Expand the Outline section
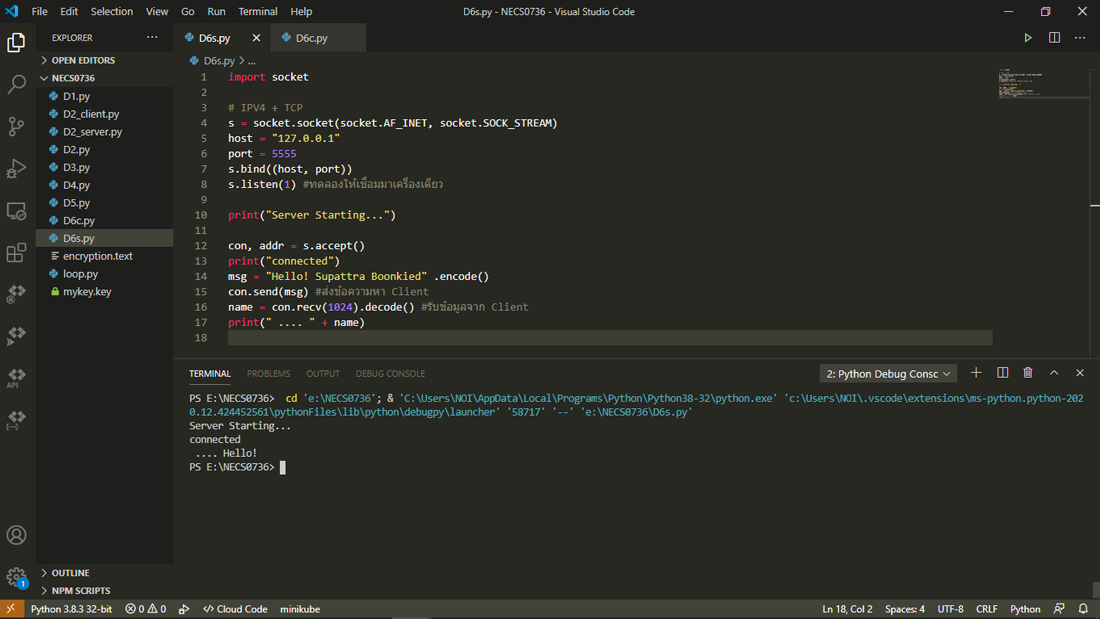This screenshot has height=619, width=1100. tap(70, 573)
